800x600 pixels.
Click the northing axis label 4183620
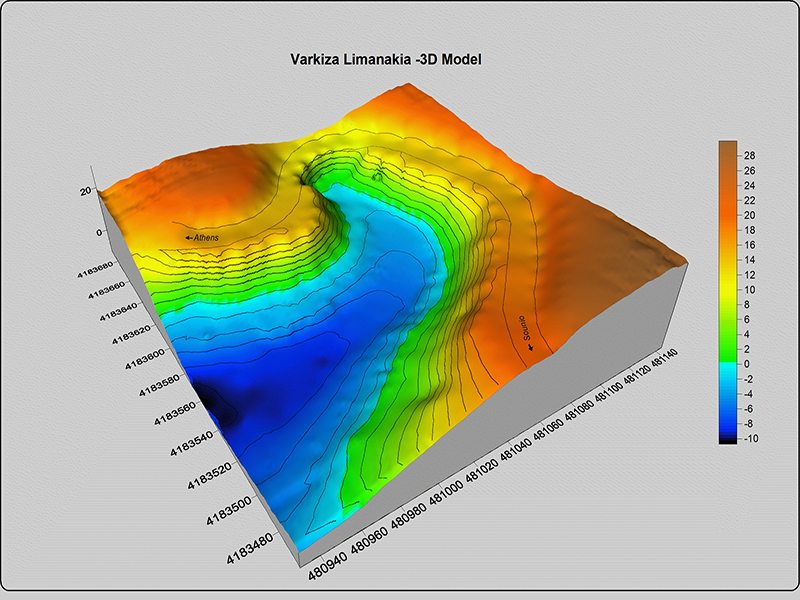point(132,335)
